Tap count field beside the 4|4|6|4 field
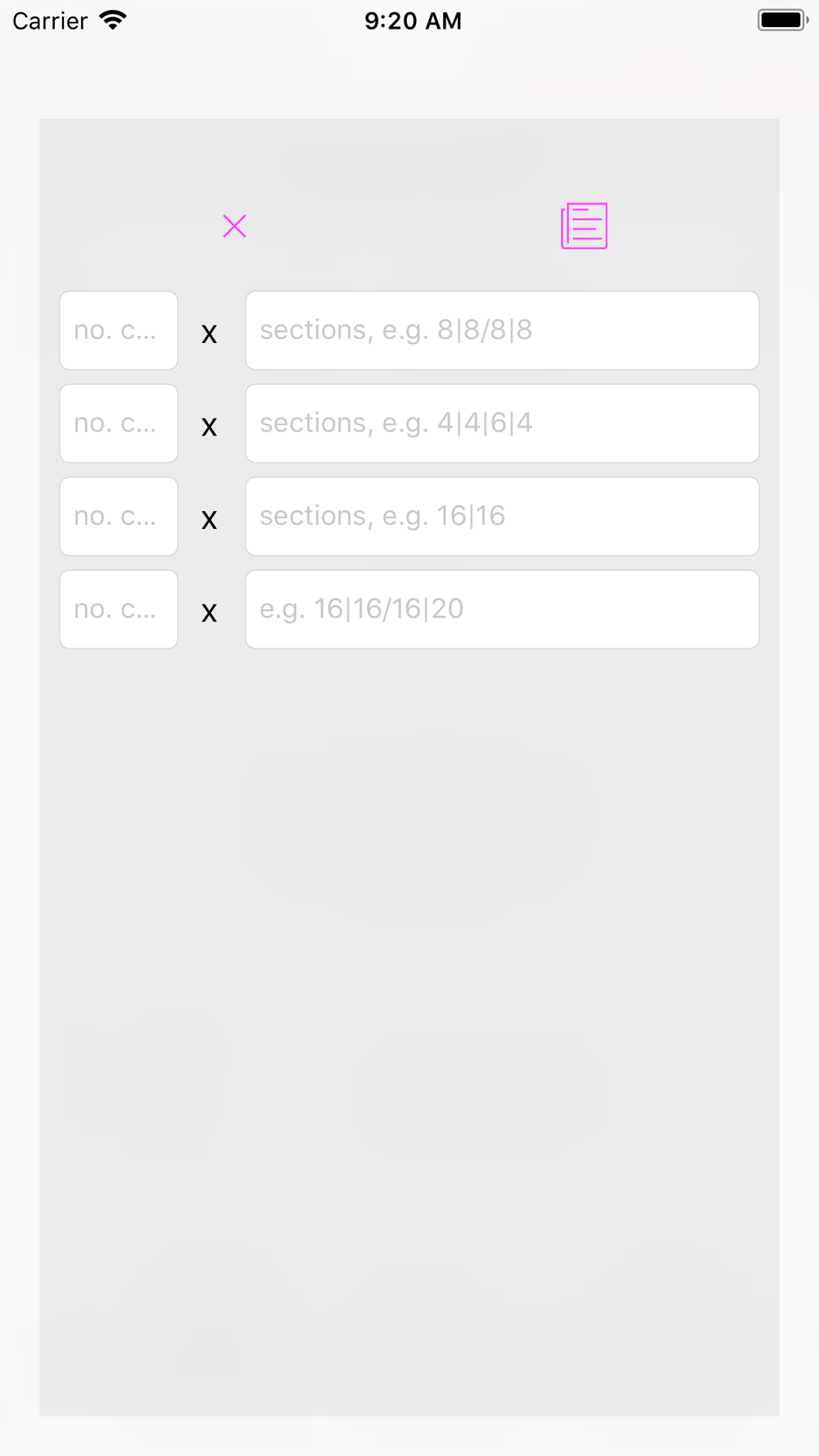This screenshot has width=819, height=1456. (x=119, y=423)
